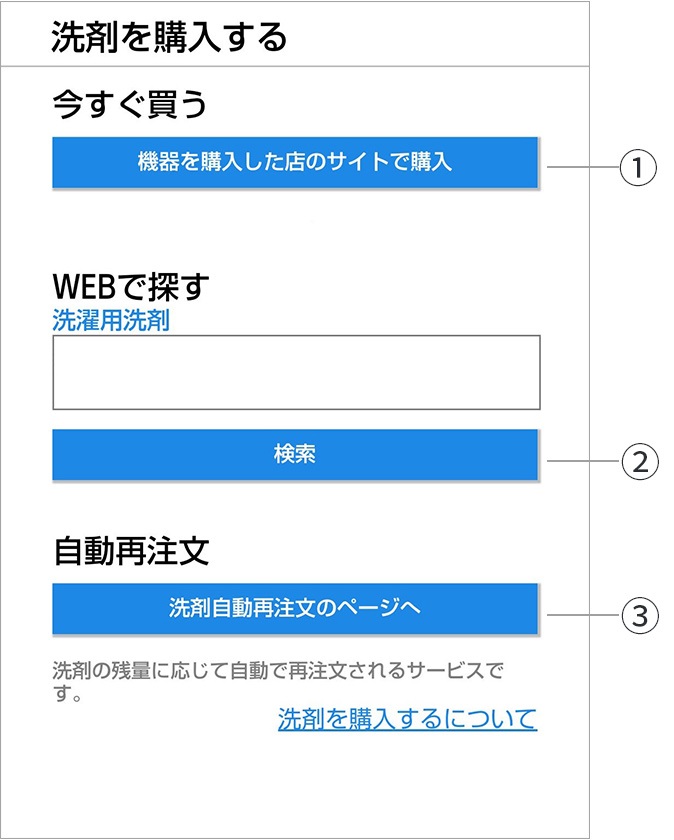Image resolution: width=674 pixels, height=840 pixels.
Task: Click the blue 洗濯用洗剤 label
Action: pyautogui.click(x=111, y=321)
